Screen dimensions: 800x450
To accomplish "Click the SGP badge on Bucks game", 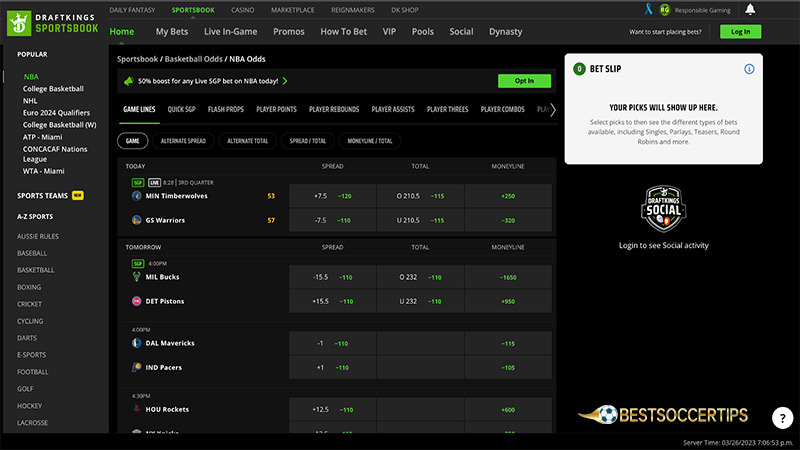I will (x=138, y=264).
